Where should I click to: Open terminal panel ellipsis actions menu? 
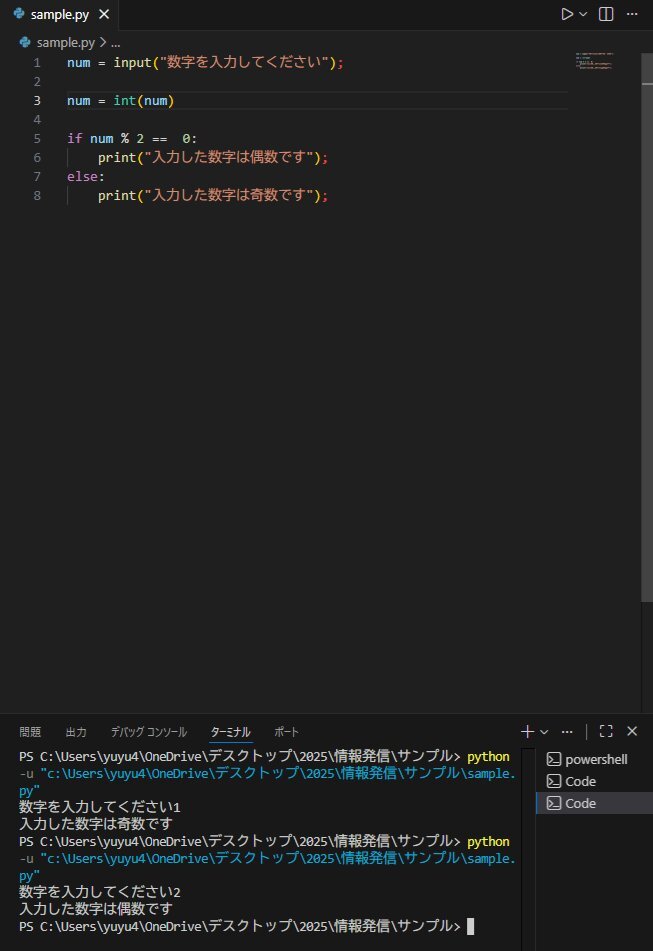tap(568, 732)
